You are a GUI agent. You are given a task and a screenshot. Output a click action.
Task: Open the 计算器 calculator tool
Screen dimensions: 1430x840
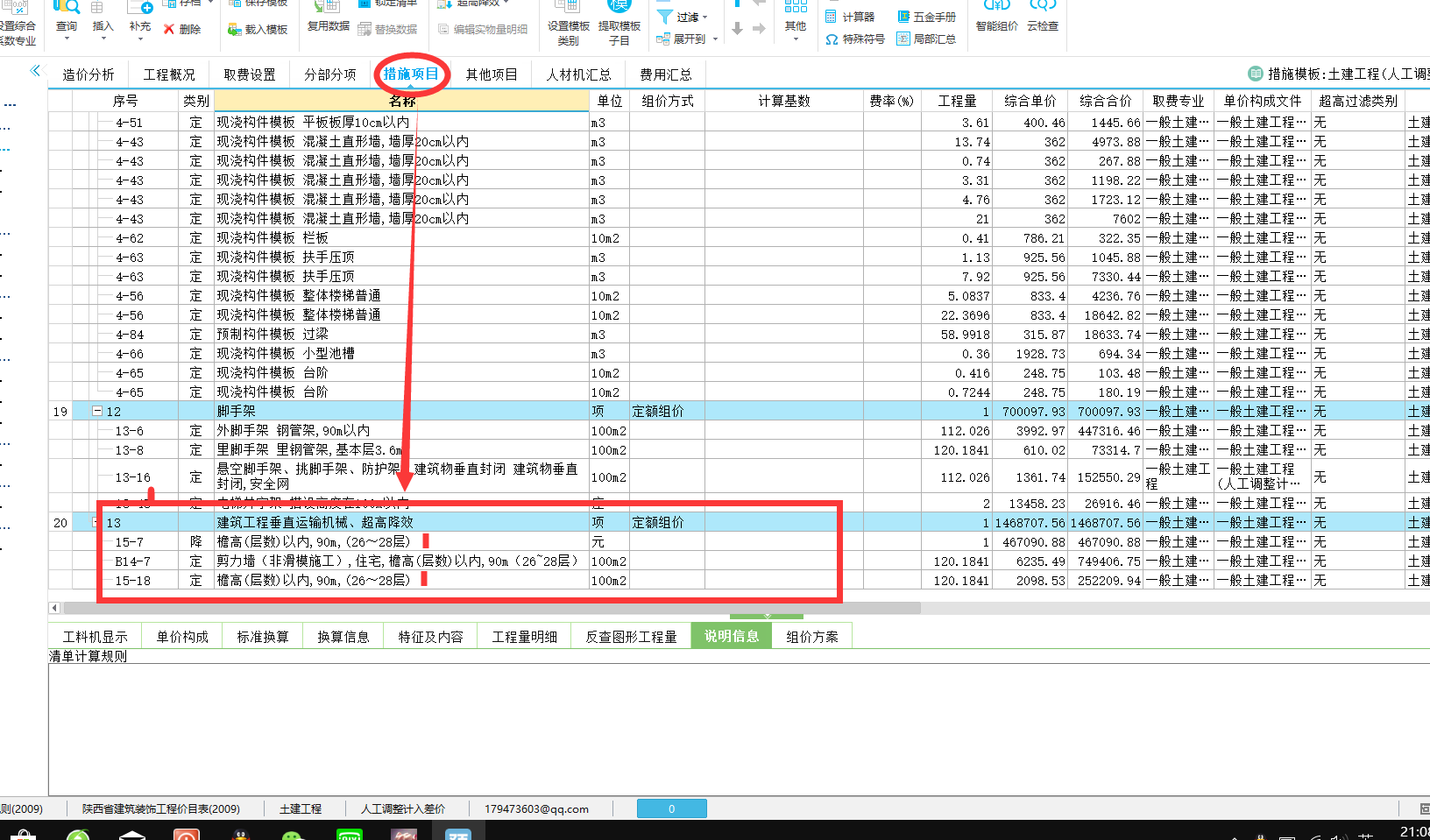[850, 17]
